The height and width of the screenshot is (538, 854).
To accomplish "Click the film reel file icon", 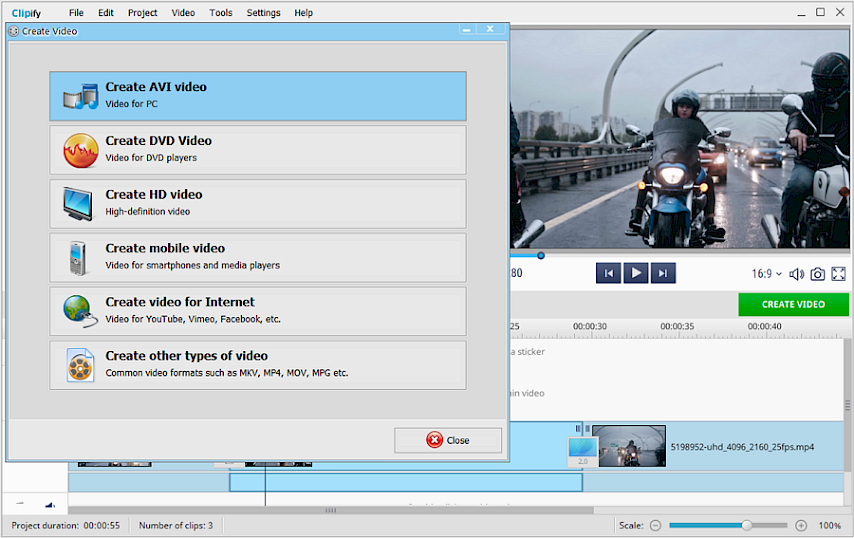I will click(80, 365).
